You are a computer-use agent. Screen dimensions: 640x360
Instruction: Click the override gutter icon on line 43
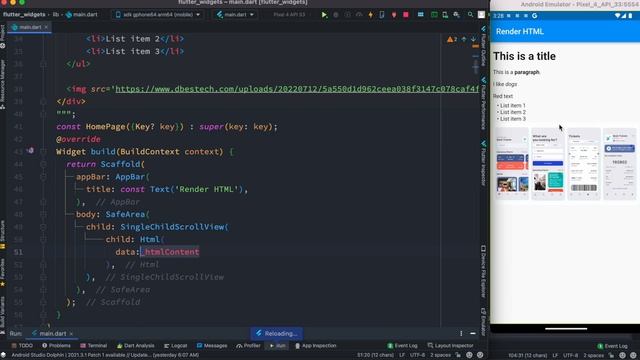31,151
